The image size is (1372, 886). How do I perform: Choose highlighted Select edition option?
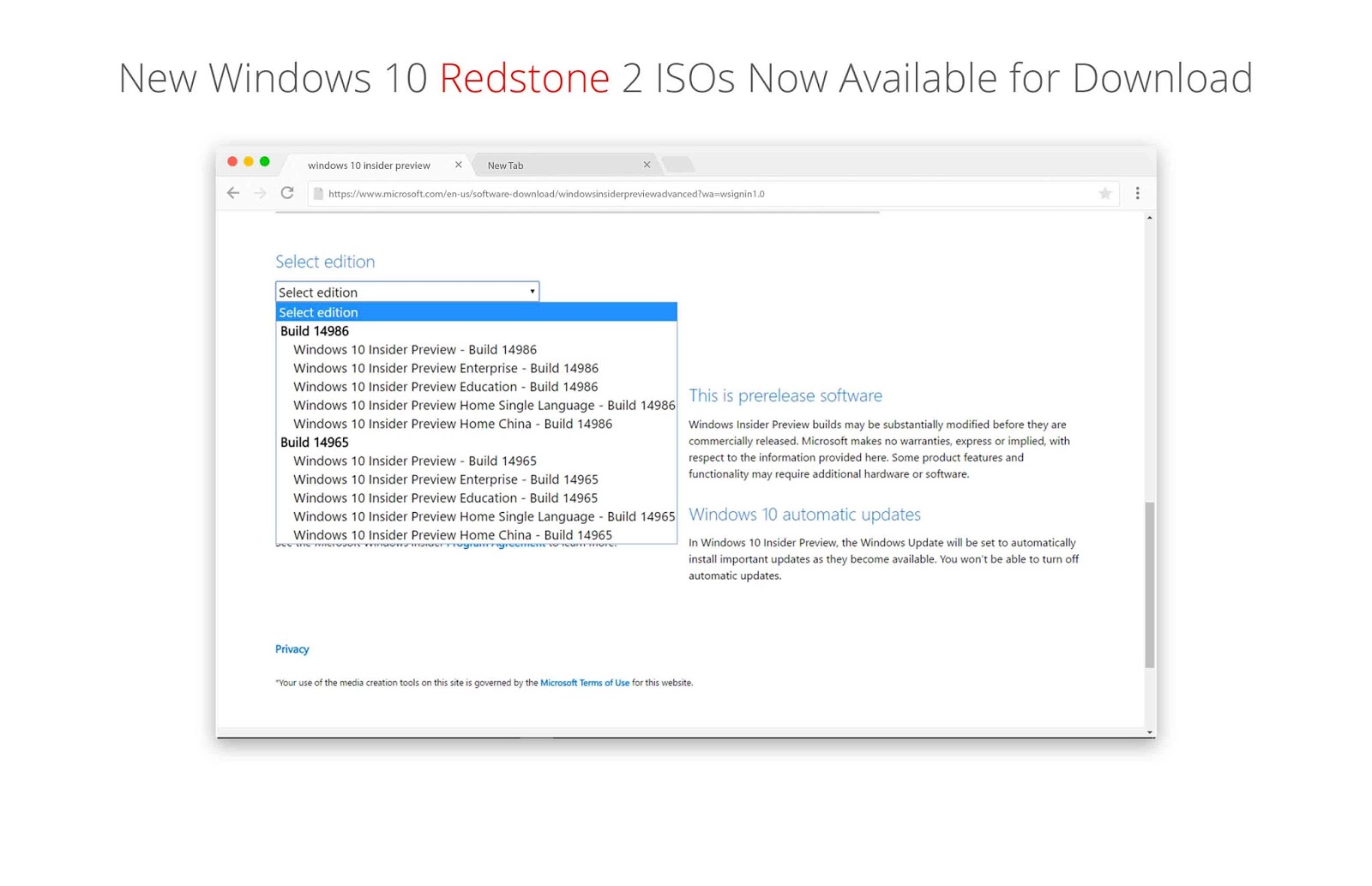coord(477,312)
